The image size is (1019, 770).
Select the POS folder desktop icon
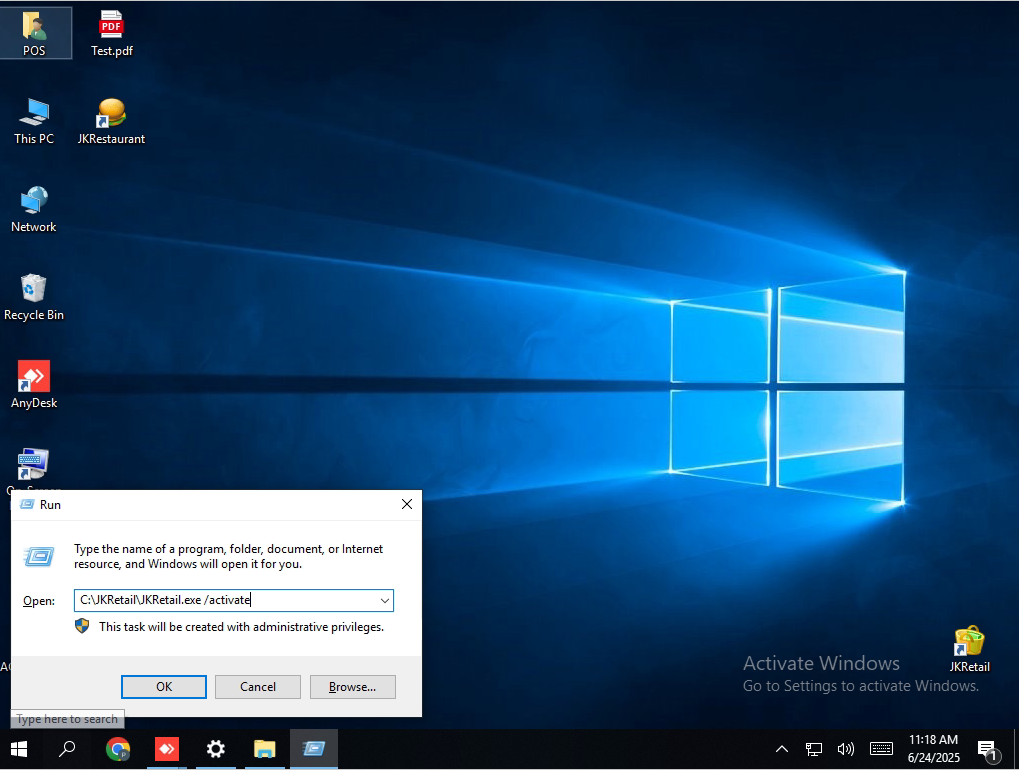(35, 32)
